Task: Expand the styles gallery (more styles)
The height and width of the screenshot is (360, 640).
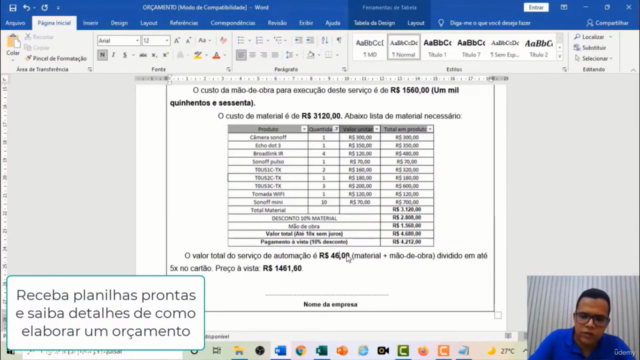Action: [x=560, y=57]
